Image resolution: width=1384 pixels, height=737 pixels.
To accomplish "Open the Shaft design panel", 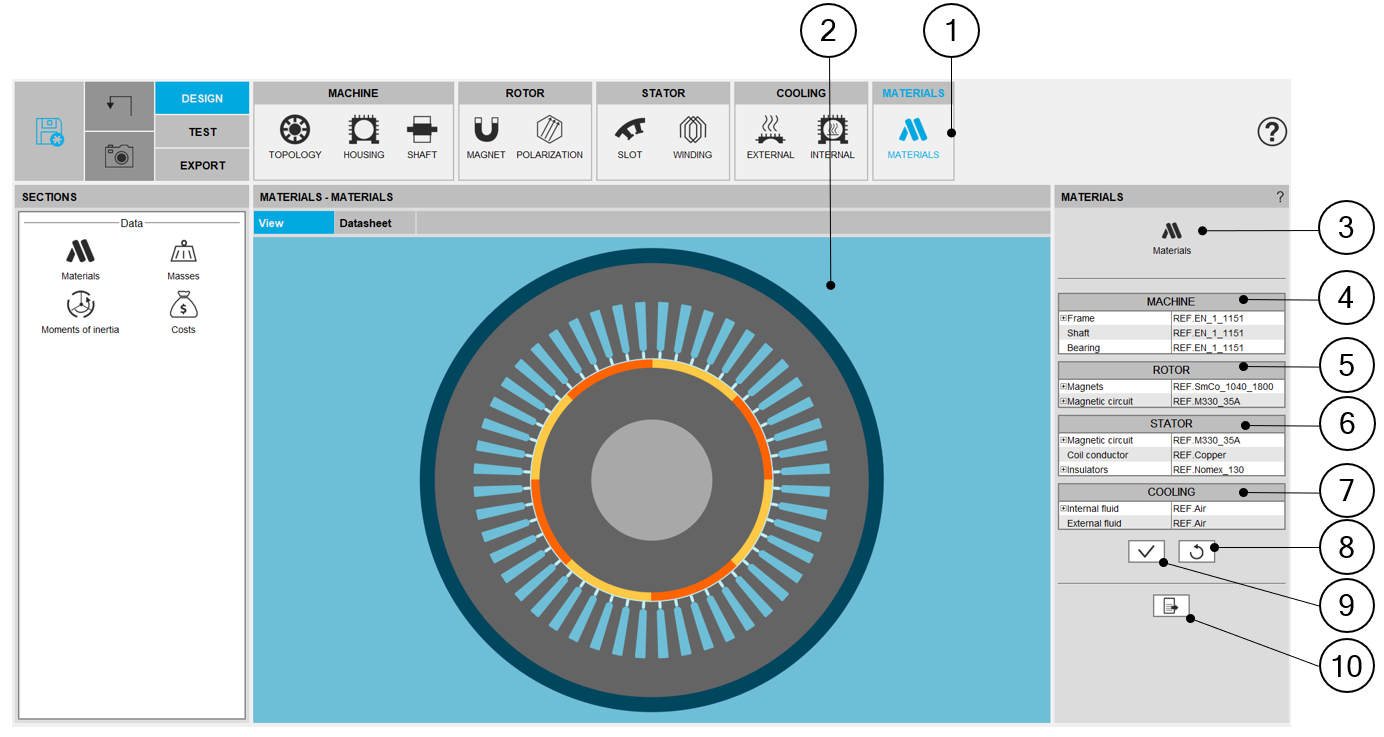I will (422, 130).
